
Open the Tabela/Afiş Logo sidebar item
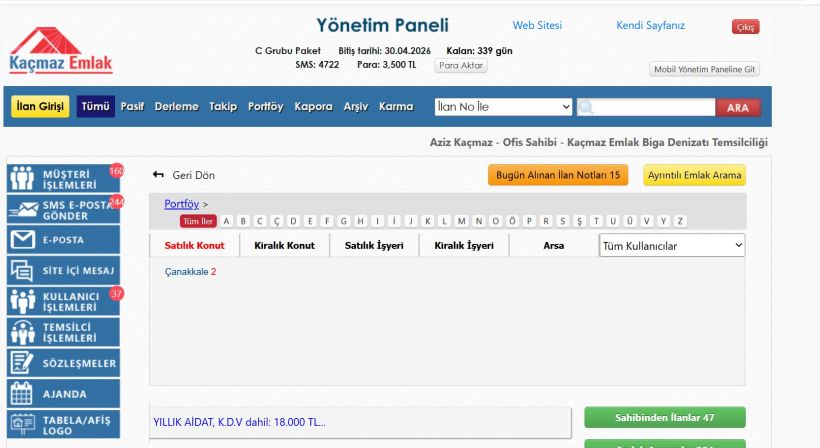64,424
